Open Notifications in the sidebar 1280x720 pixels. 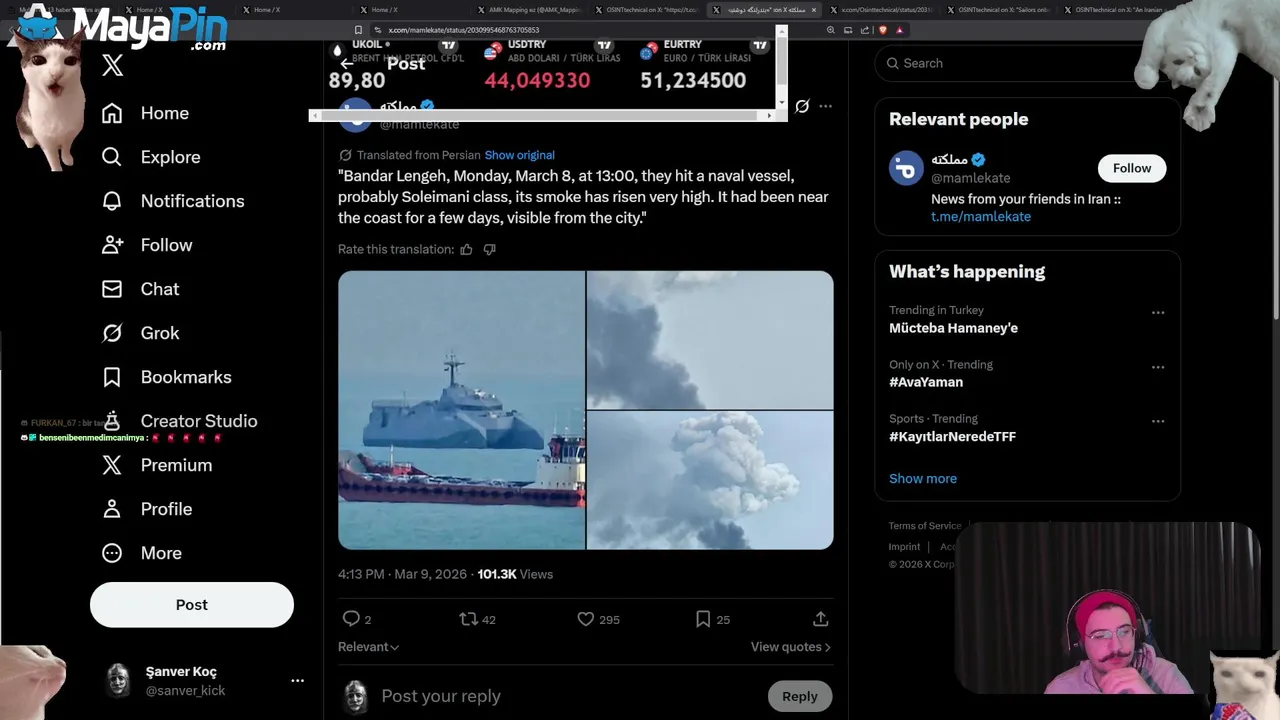[173, 201]
